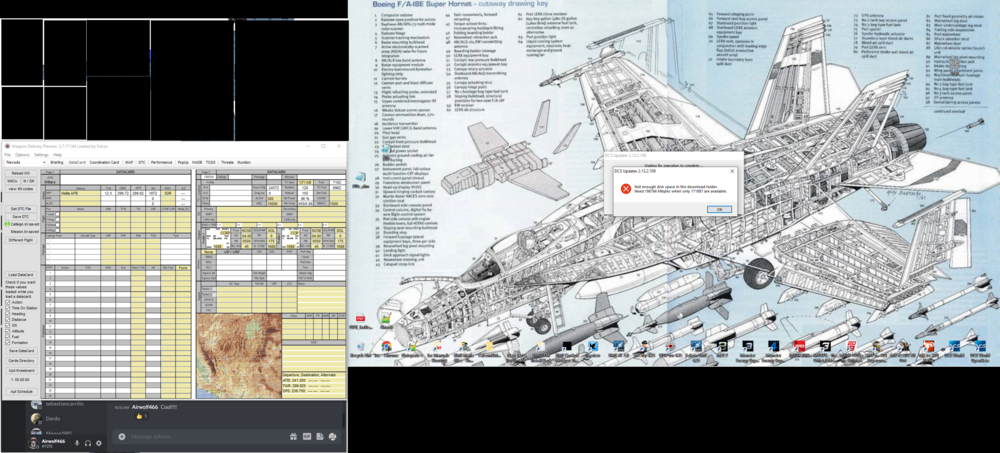Open the Discord gift Nitro icon
1000x453 pixels.
293,437
